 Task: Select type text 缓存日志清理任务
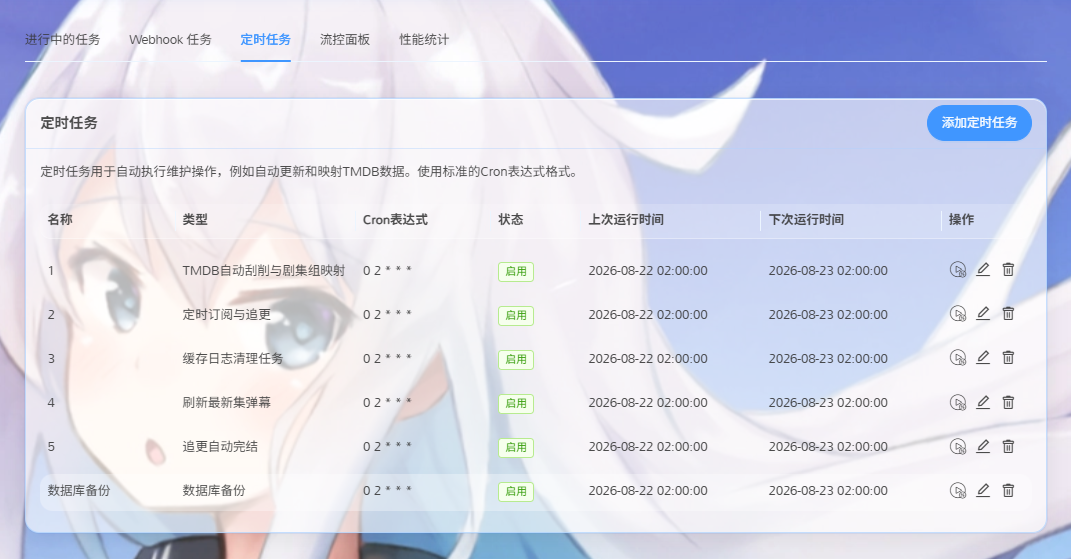pyautogui.click(x=232, y=358)
